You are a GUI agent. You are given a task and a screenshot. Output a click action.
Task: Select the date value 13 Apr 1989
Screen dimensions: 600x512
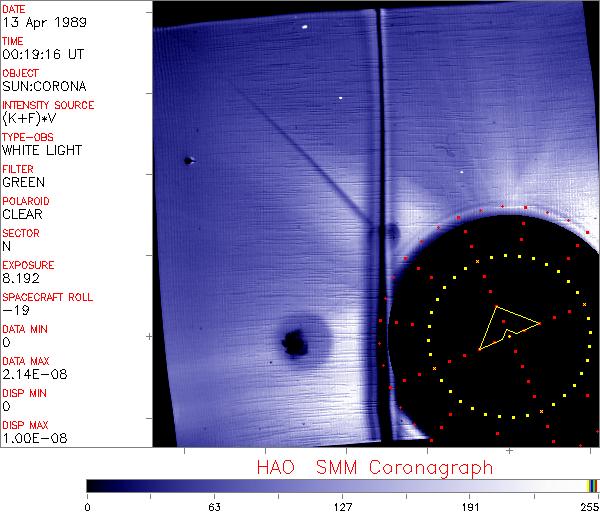(44, 22)
